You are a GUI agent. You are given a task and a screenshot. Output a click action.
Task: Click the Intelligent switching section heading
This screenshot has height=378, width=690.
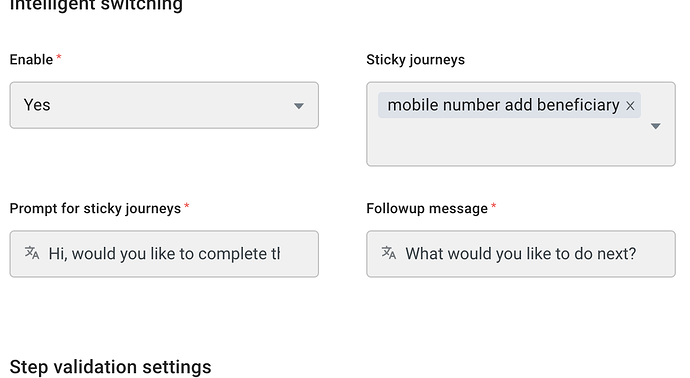[x=96, y=5]
